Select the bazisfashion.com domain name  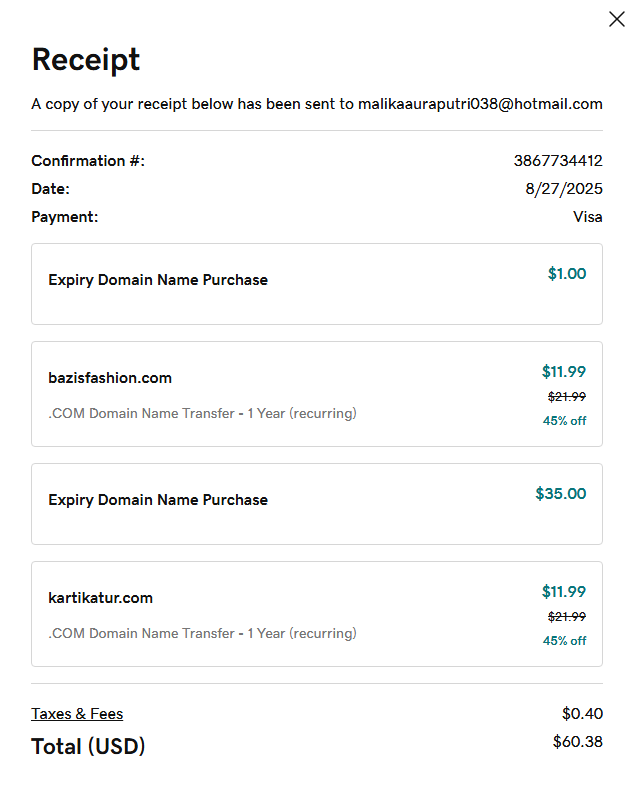point(110,378)
